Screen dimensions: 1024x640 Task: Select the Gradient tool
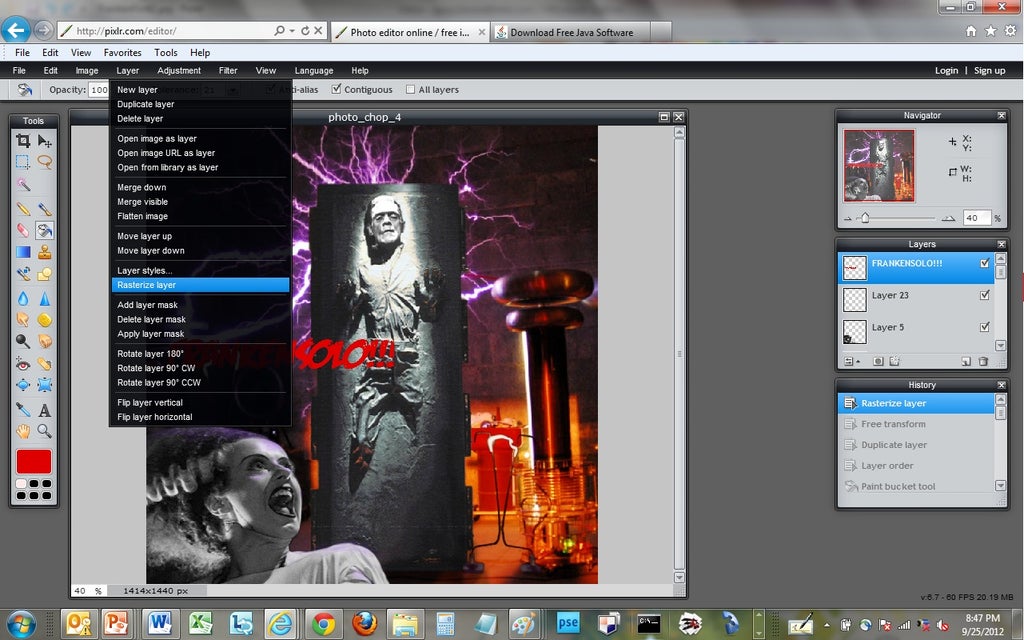click(23, 251)
